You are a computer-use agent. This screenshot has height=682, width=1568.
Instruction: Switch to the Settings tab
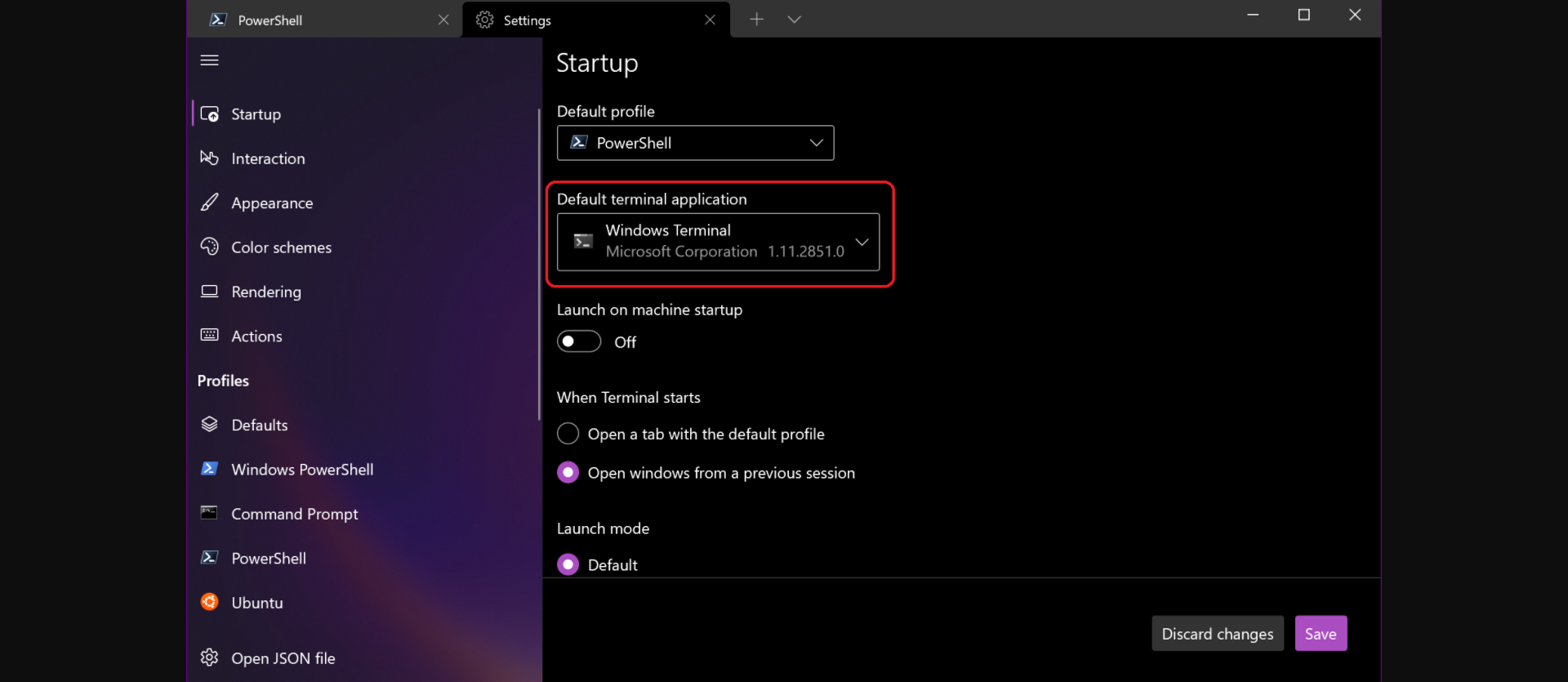point(596,20)
